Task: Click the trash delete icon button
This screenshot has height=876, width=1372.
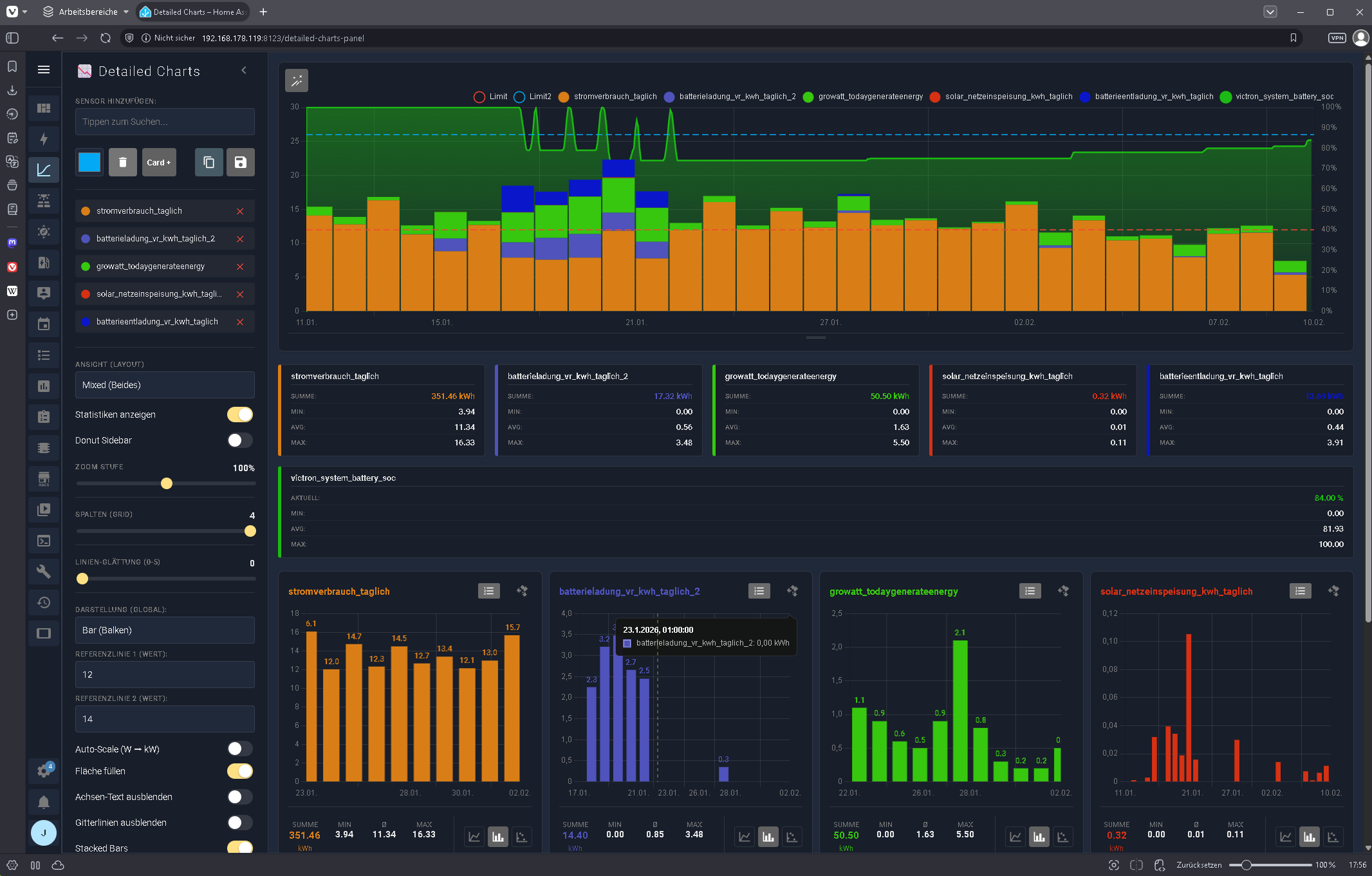Action: click(122, 162)
